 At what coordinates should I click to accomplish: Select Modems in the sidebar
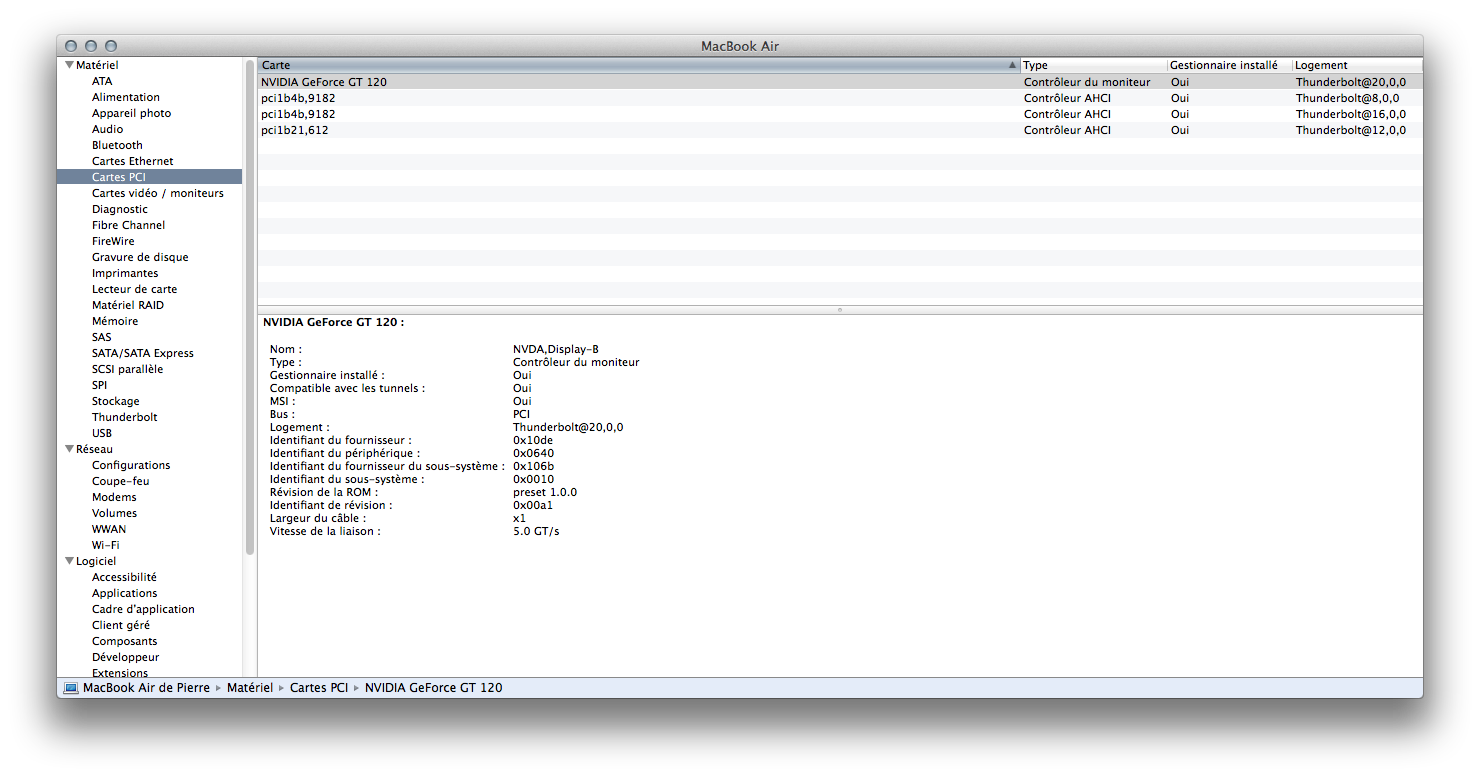pyautogui.click(x=114, y=497)
